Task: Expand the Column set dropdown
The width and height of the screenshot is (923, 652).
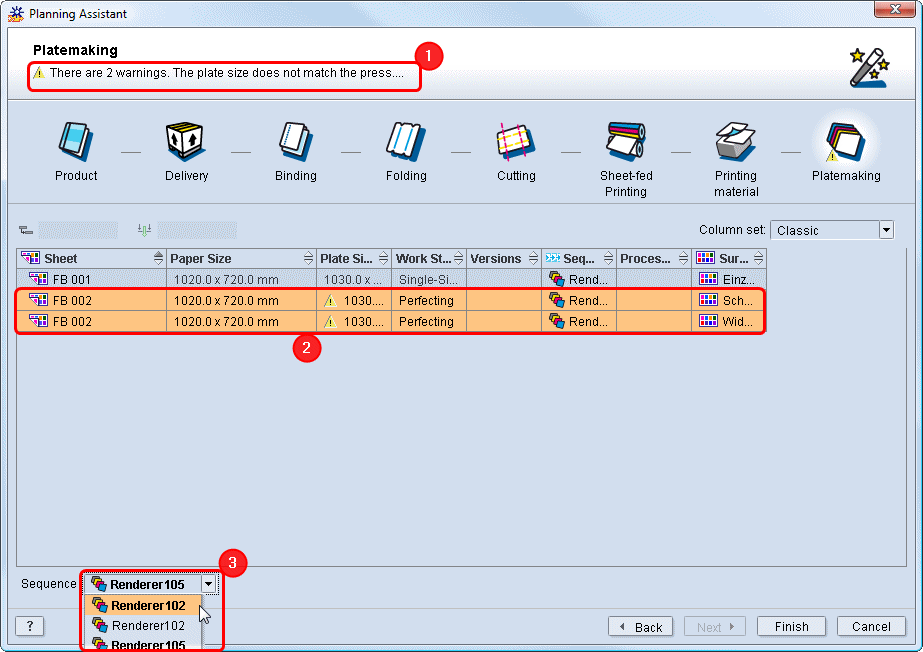Action: point(885,230)
